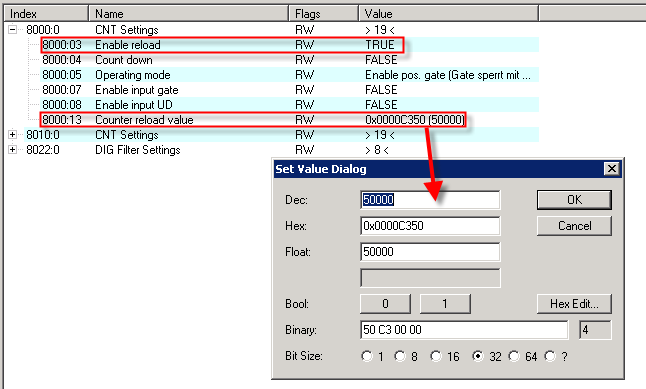
Task: Collapse the 8000:0 CNT Settings node
Action: 12,30
